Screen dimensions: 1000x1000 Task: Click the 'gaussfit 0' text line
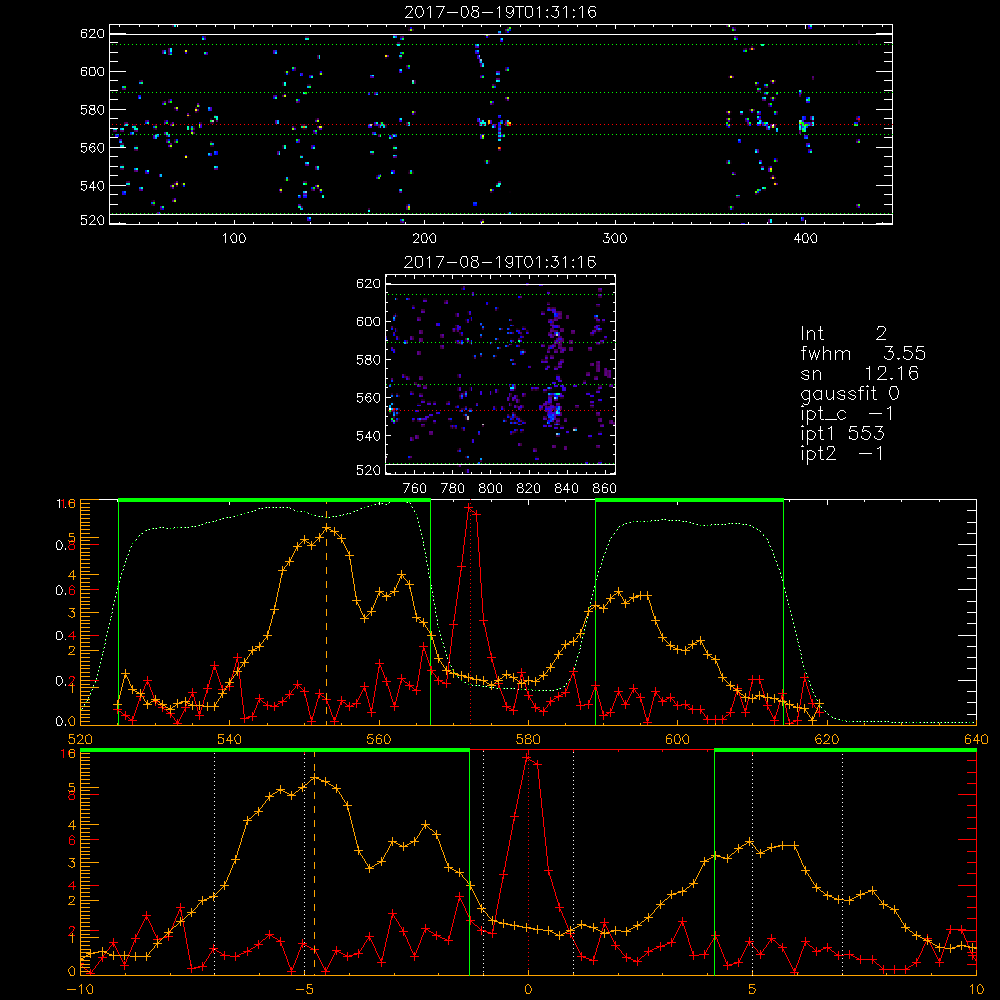pos(850,393)
